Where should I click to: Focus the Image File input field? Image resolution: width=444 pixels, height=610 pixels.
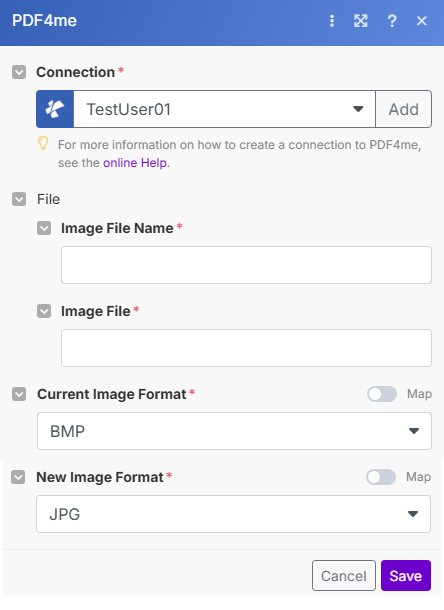tap(246, 348)
